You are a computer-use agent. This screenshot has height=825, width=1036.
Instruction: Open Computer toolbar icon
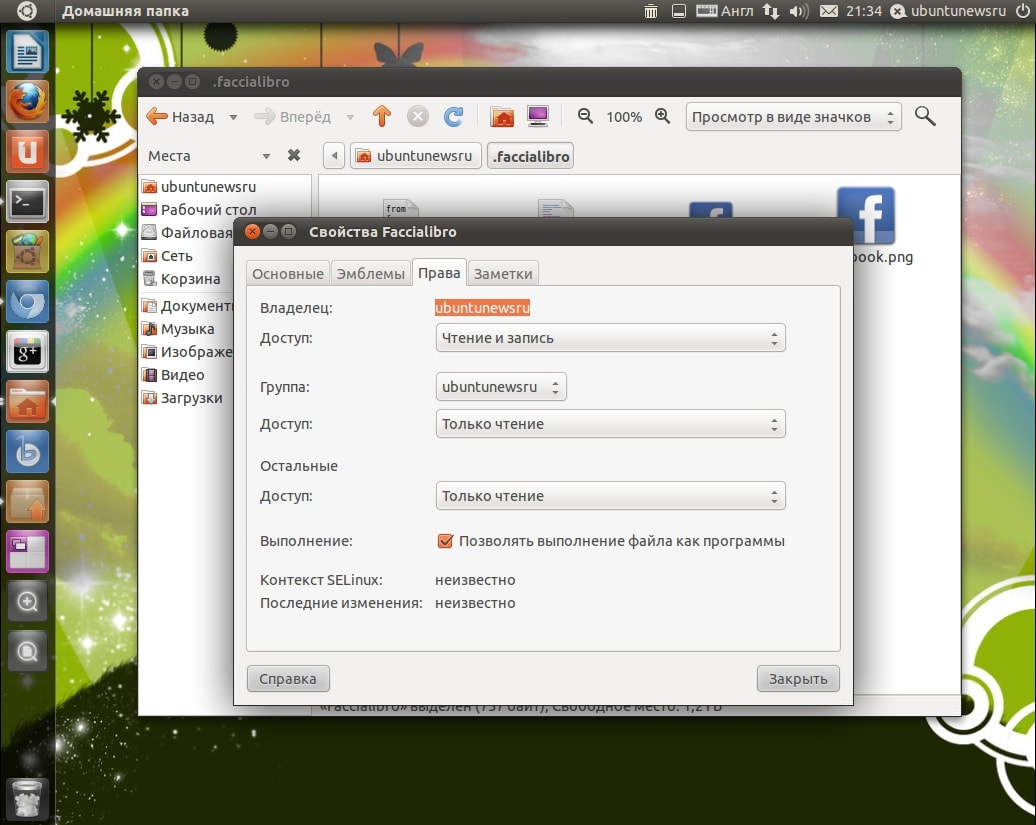(x=538, y=117)
